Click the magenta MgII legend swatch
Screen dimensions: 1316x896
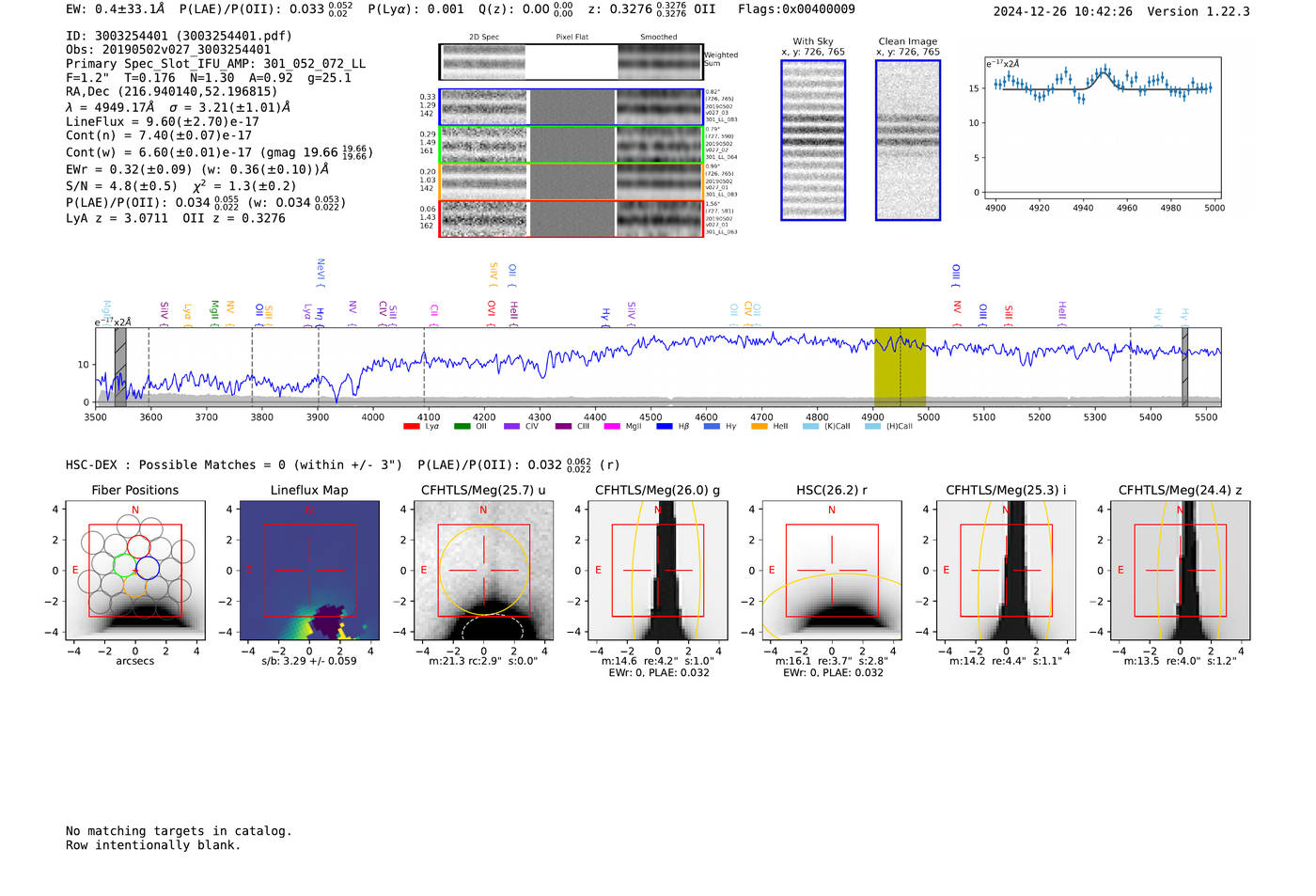pyautogui.click(x=612, y=427)
